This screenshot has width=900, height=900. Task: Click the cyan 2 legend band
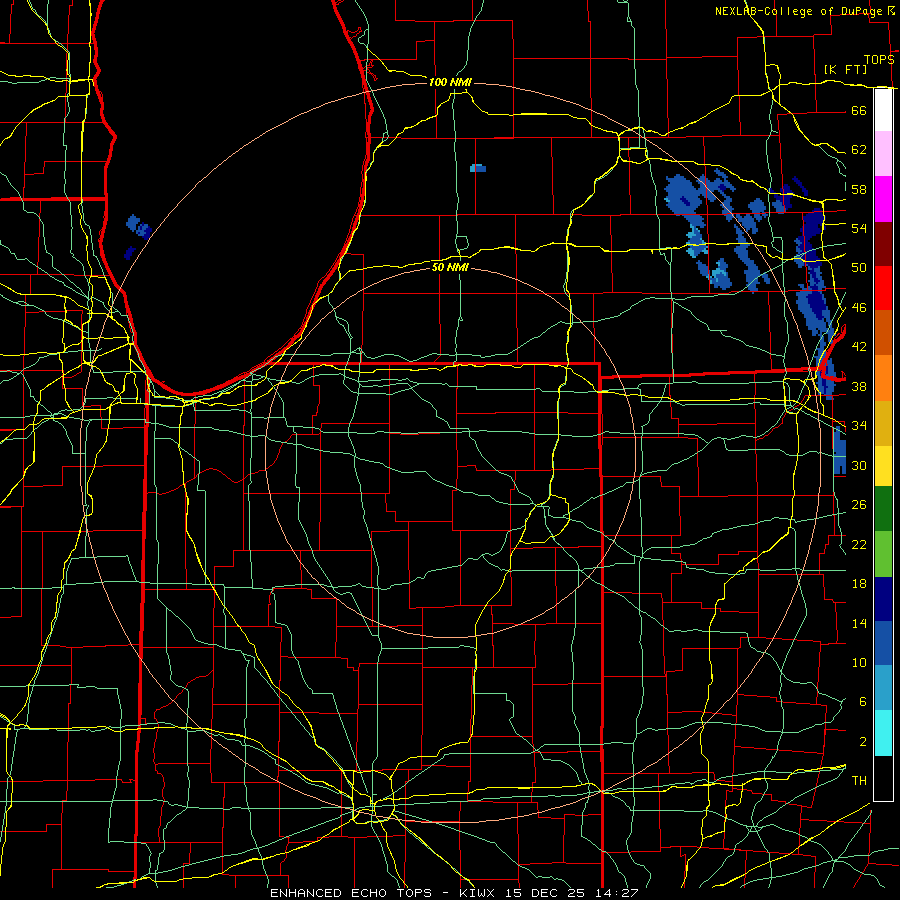(883, 733)
